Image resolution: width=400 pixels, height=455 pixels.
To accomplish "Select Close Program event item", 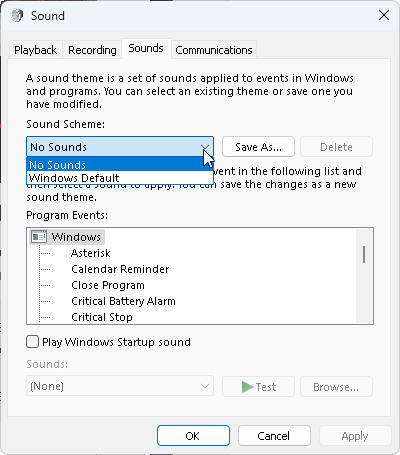I will pos(108,285).
